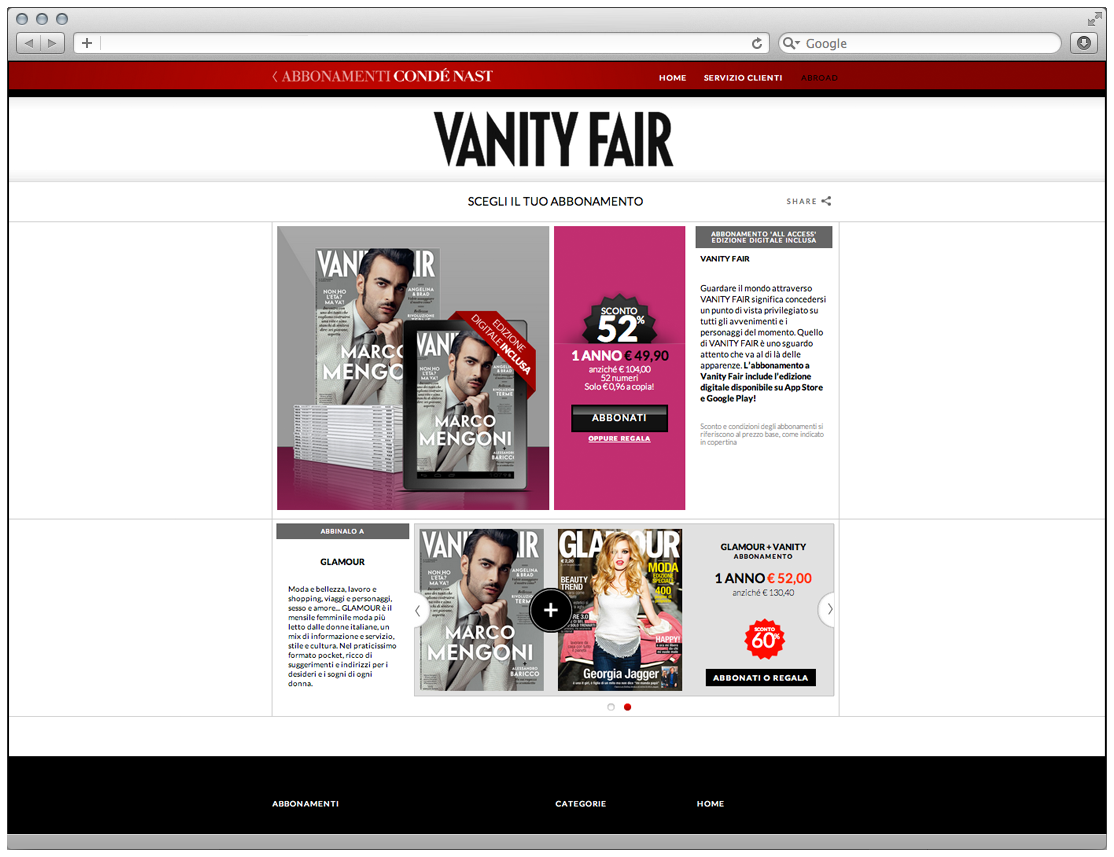Click the '1 ANNO € 52,00' bundle price
The image size is (1114, 857).
click(x=763, y=578)
